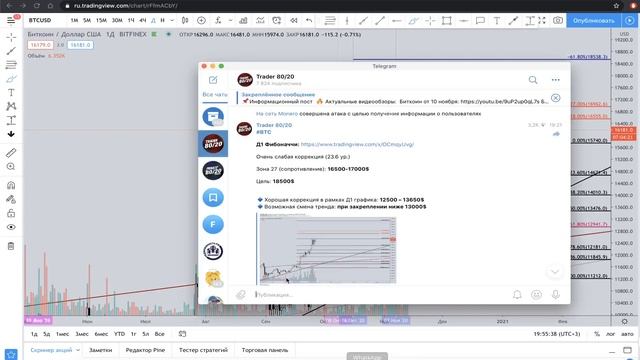Toggle hide all drawings eye icon
Viewport: 640px width, 360px height.
click(x=11, y=227)
